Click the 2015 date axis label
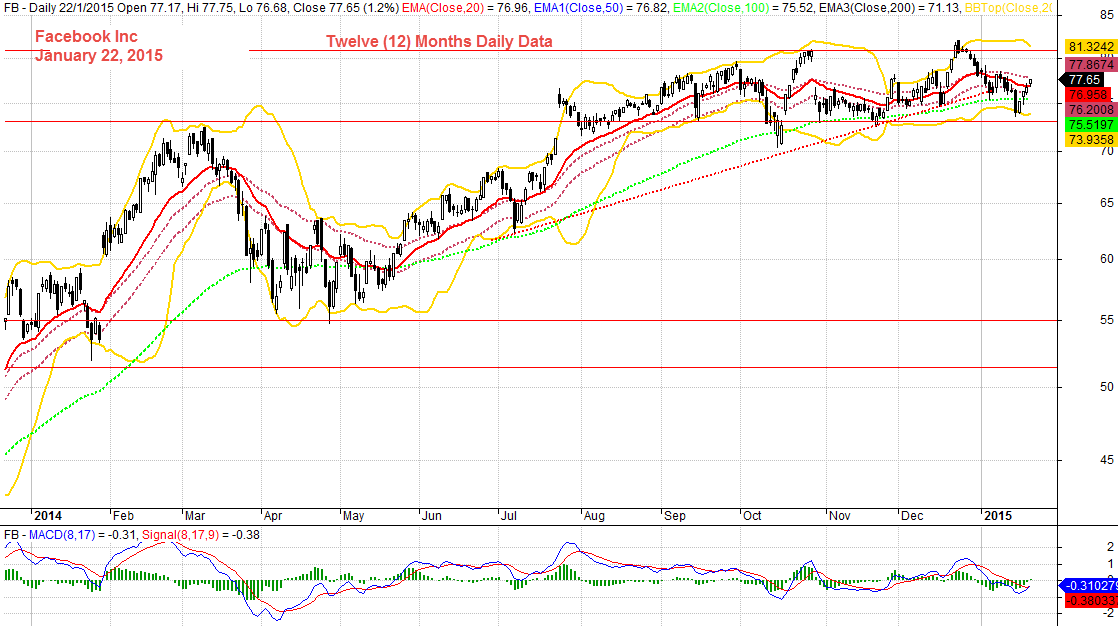This screenshot has width=1118, height=626. coord(998,515)
